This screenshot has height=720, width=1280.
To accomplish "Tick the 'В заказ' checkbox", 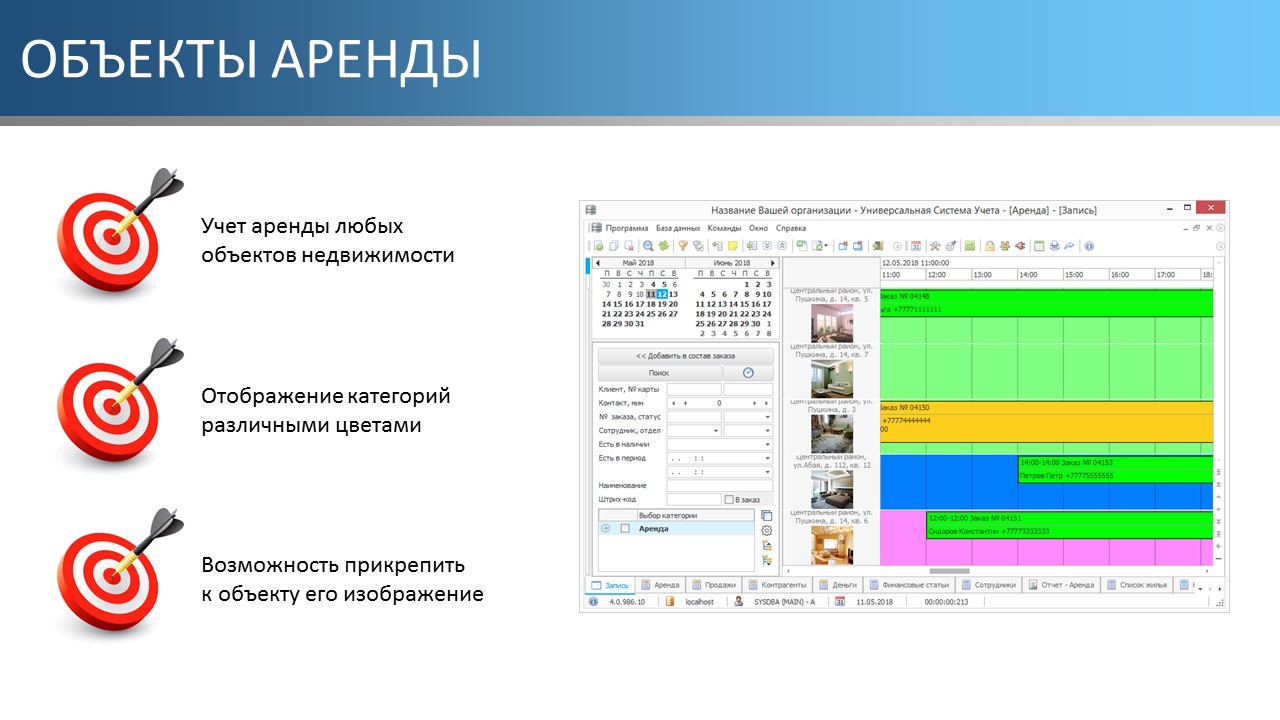I will [x=729, y=499].
